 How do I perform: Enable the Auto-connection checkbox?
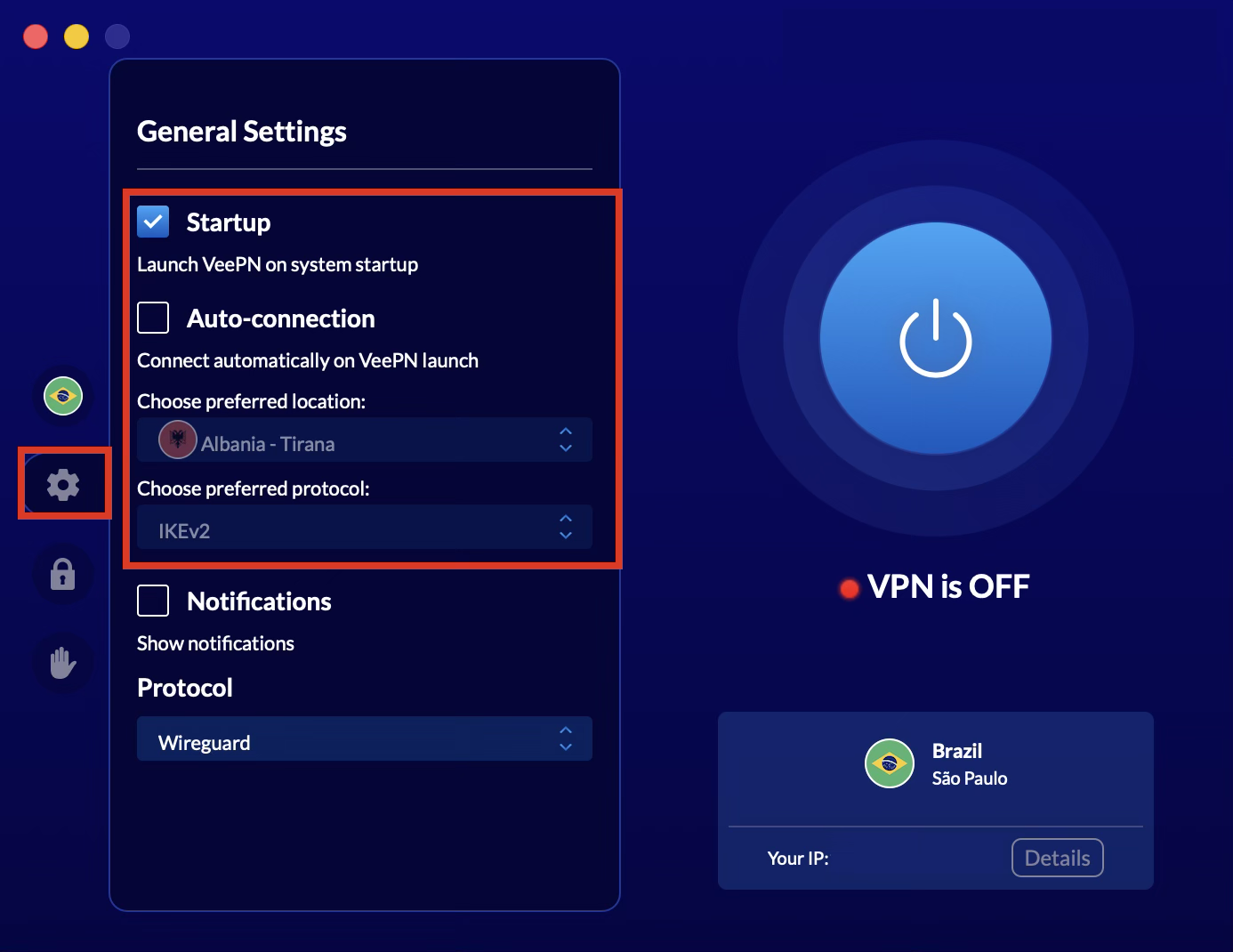tap(152, 318)
